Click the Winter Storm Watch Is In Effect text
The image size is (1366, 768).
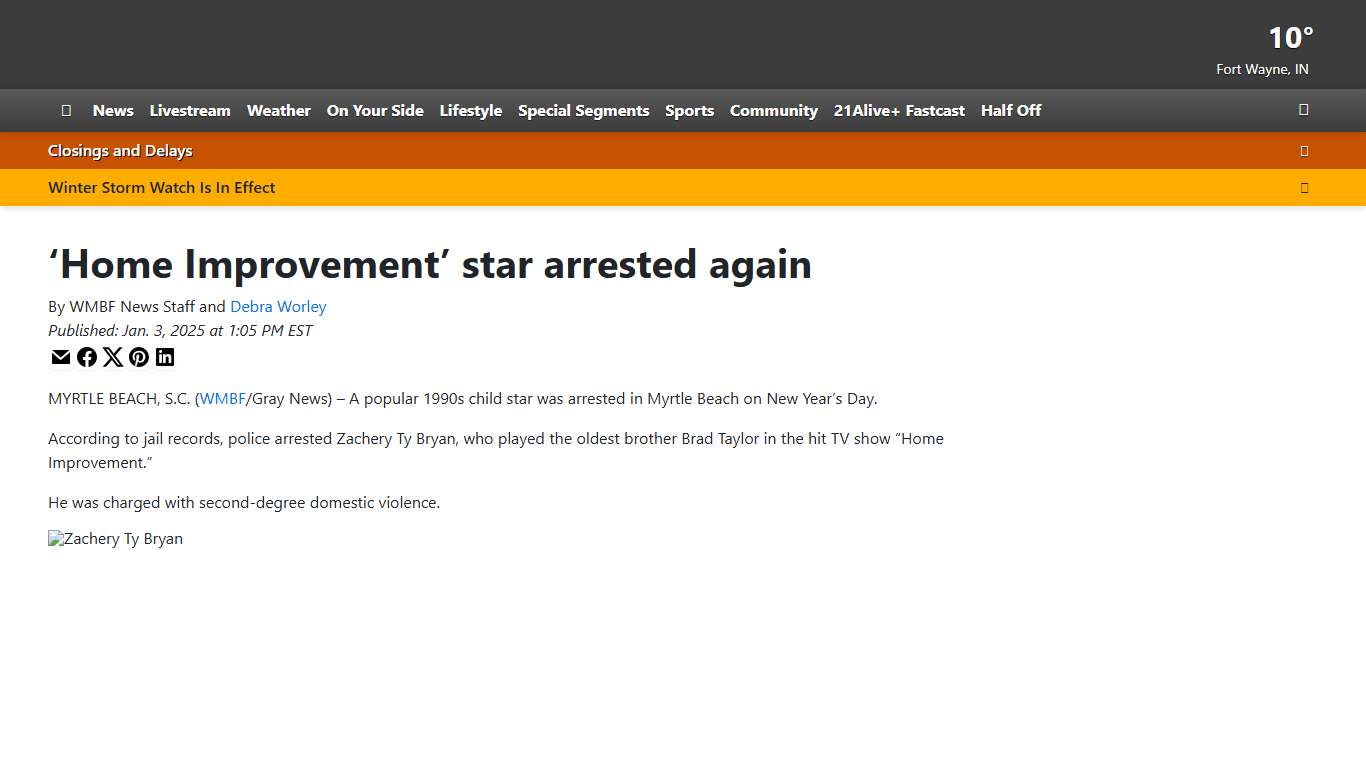pos(161,187)
